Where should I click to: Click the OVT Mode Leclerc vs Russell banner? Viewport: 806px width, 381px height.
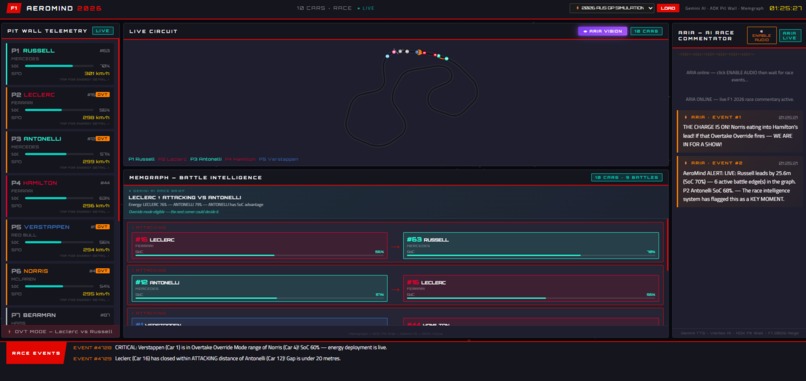[60, 332]
